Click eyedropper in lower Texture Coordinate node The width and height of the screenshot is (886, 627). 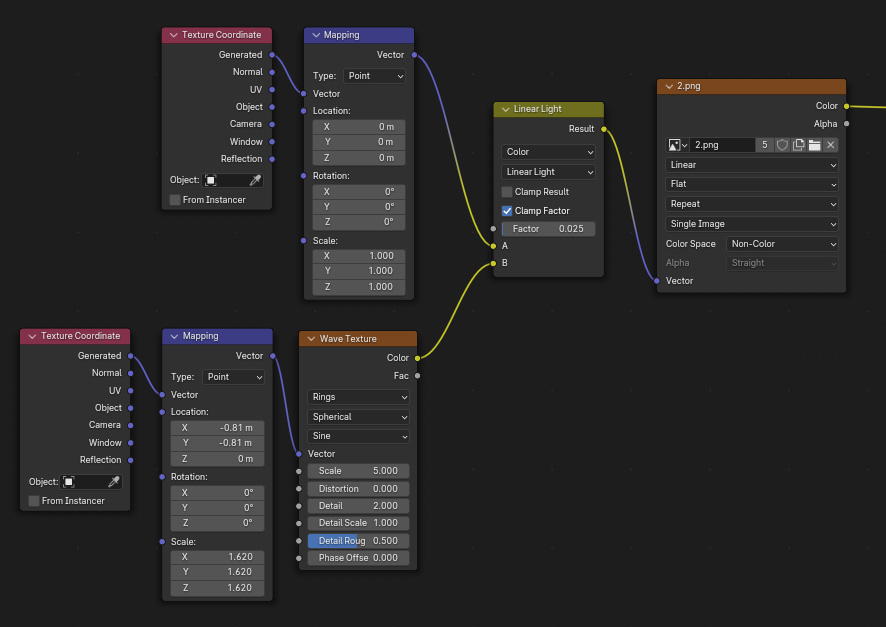tap(114, 482)
